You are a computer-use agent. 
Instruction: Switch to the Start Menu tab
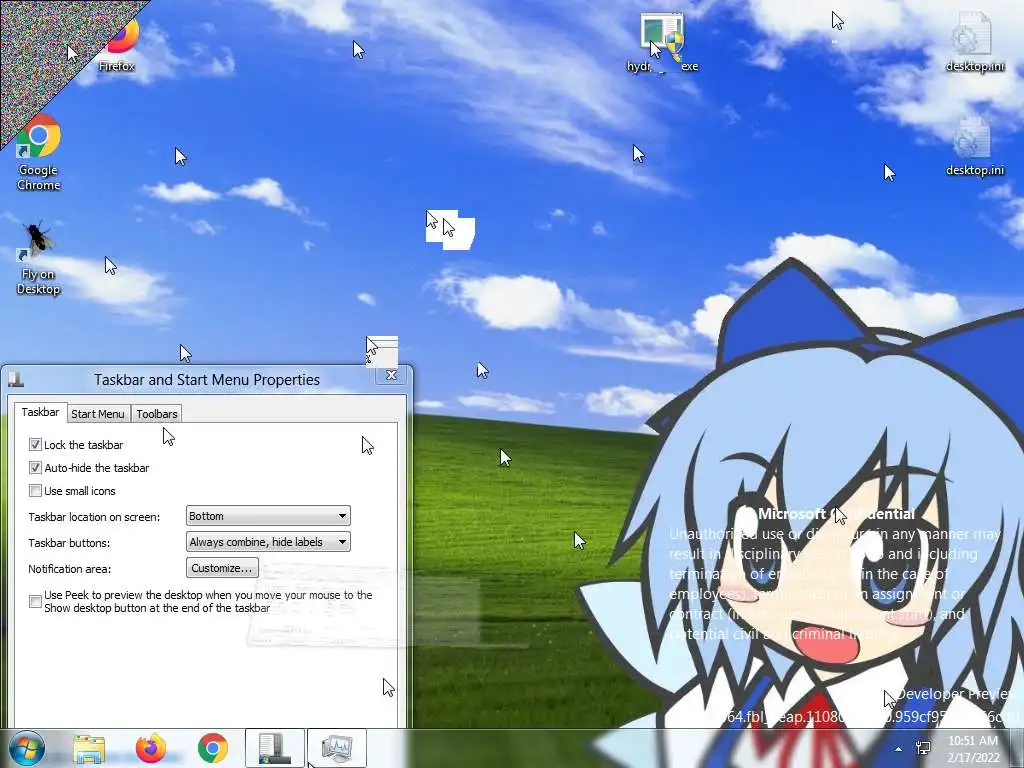(x=98, y=414)
